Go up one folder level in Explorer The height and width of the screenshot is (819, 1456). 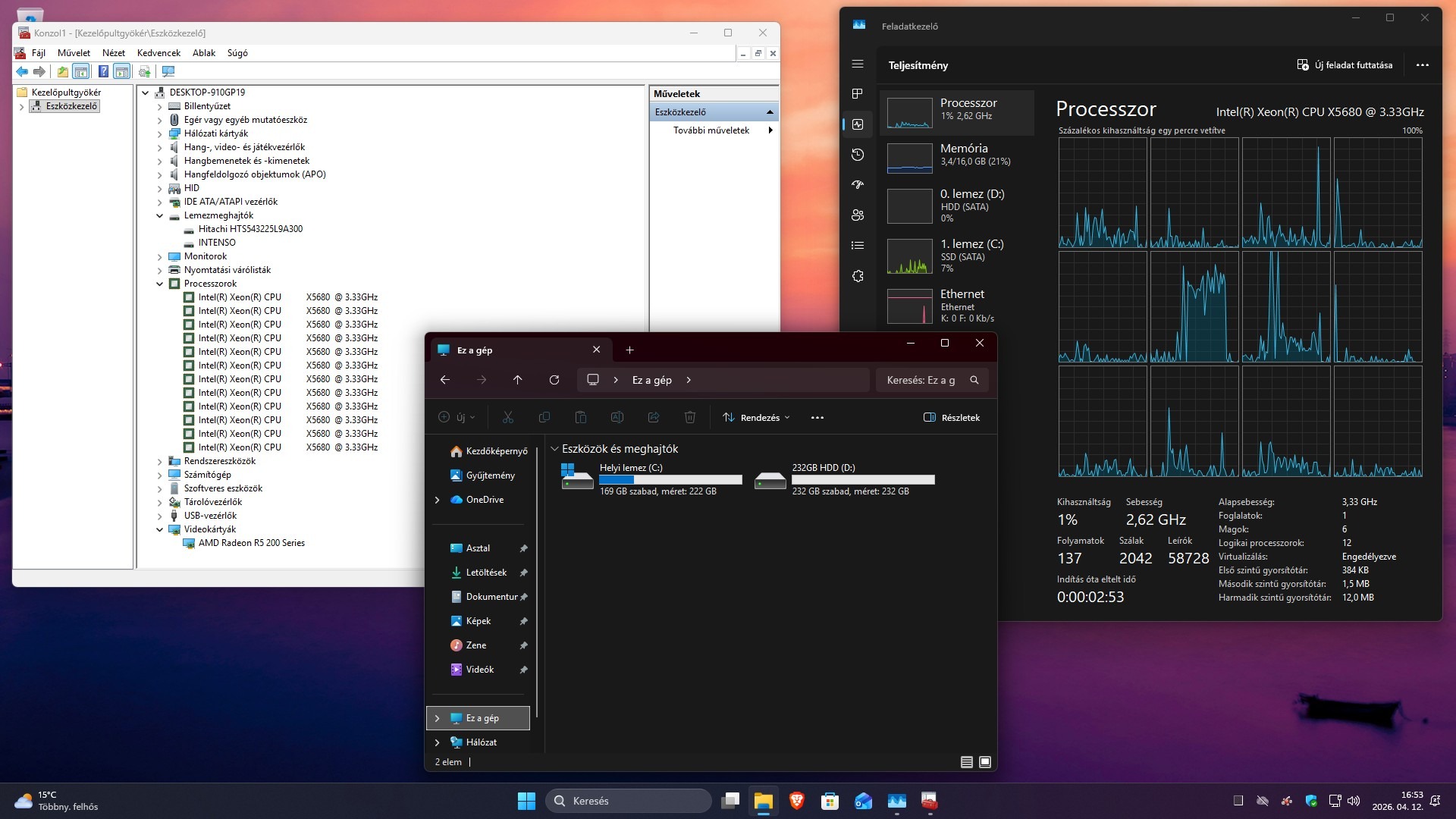518,380
